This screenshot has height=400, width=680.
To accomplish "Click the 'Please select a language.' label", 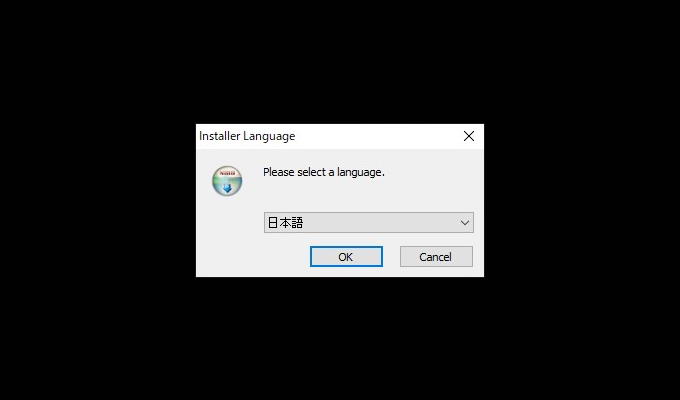I will tap(324, 172).
